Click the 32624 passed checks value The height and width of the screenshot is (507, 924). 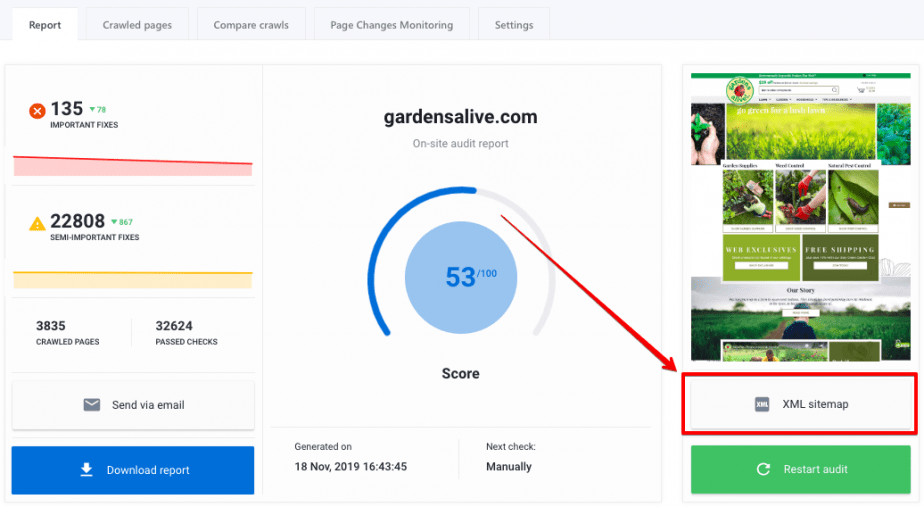click(x=174, y=326)
